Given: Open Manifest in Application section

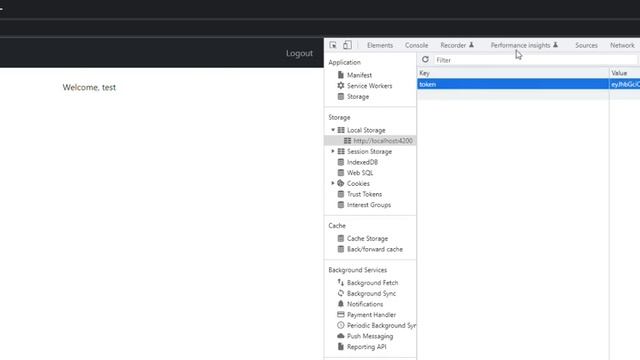Looking at the screenshot, I should [359, 75].
